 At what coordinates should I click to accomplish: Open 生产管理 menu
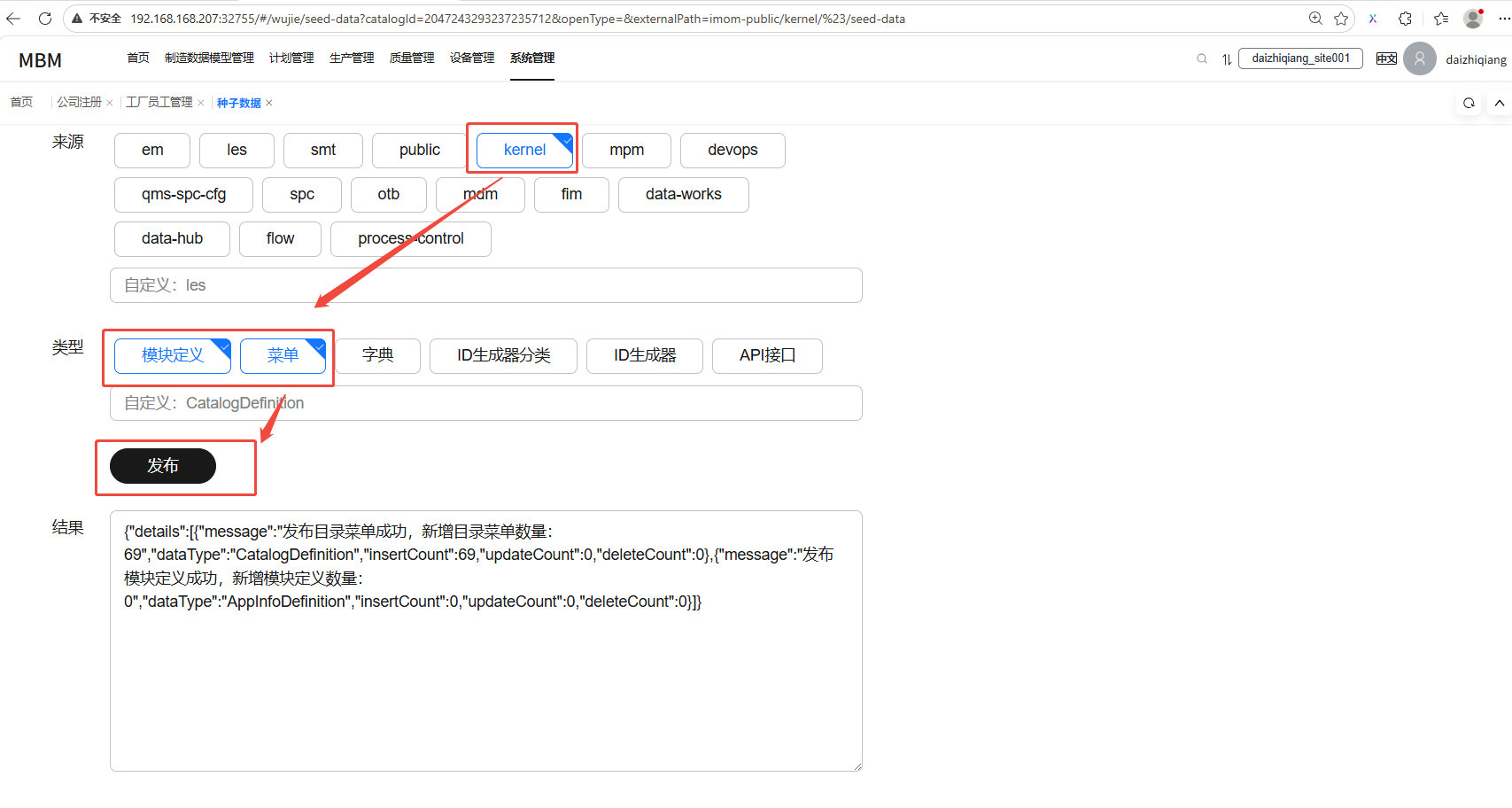(x=352, y=58)
